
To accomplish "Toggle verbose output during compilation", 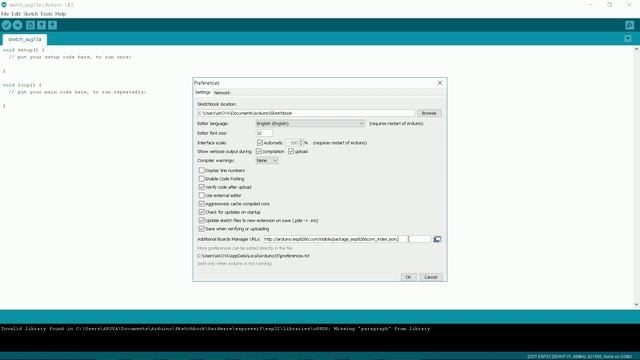I will click(x=259, y=151).
